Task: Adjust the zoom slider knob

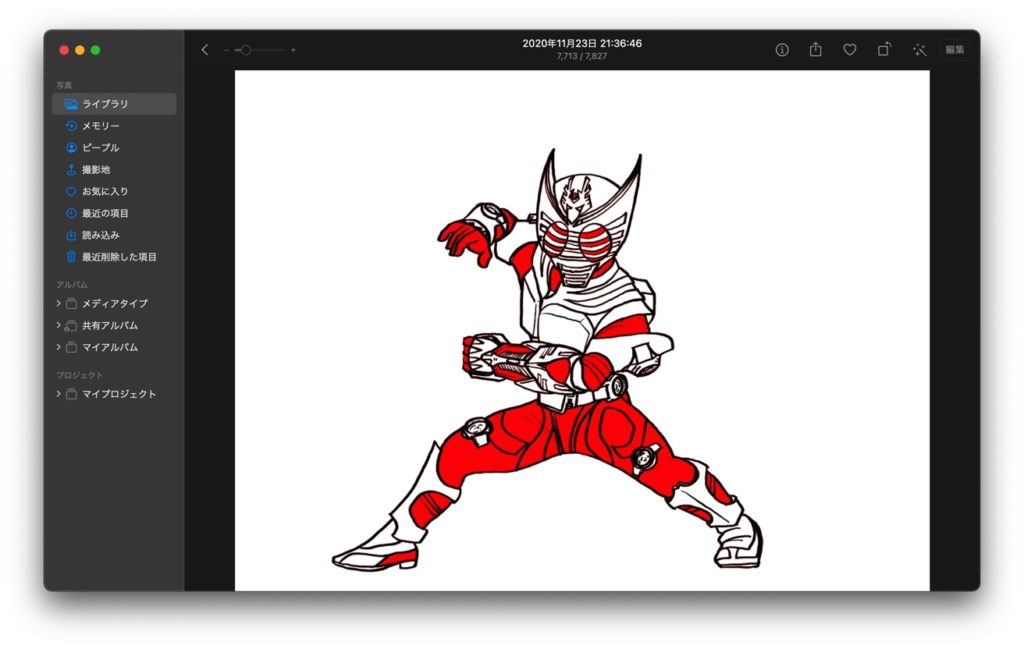Action: click(x=246, y=50)
